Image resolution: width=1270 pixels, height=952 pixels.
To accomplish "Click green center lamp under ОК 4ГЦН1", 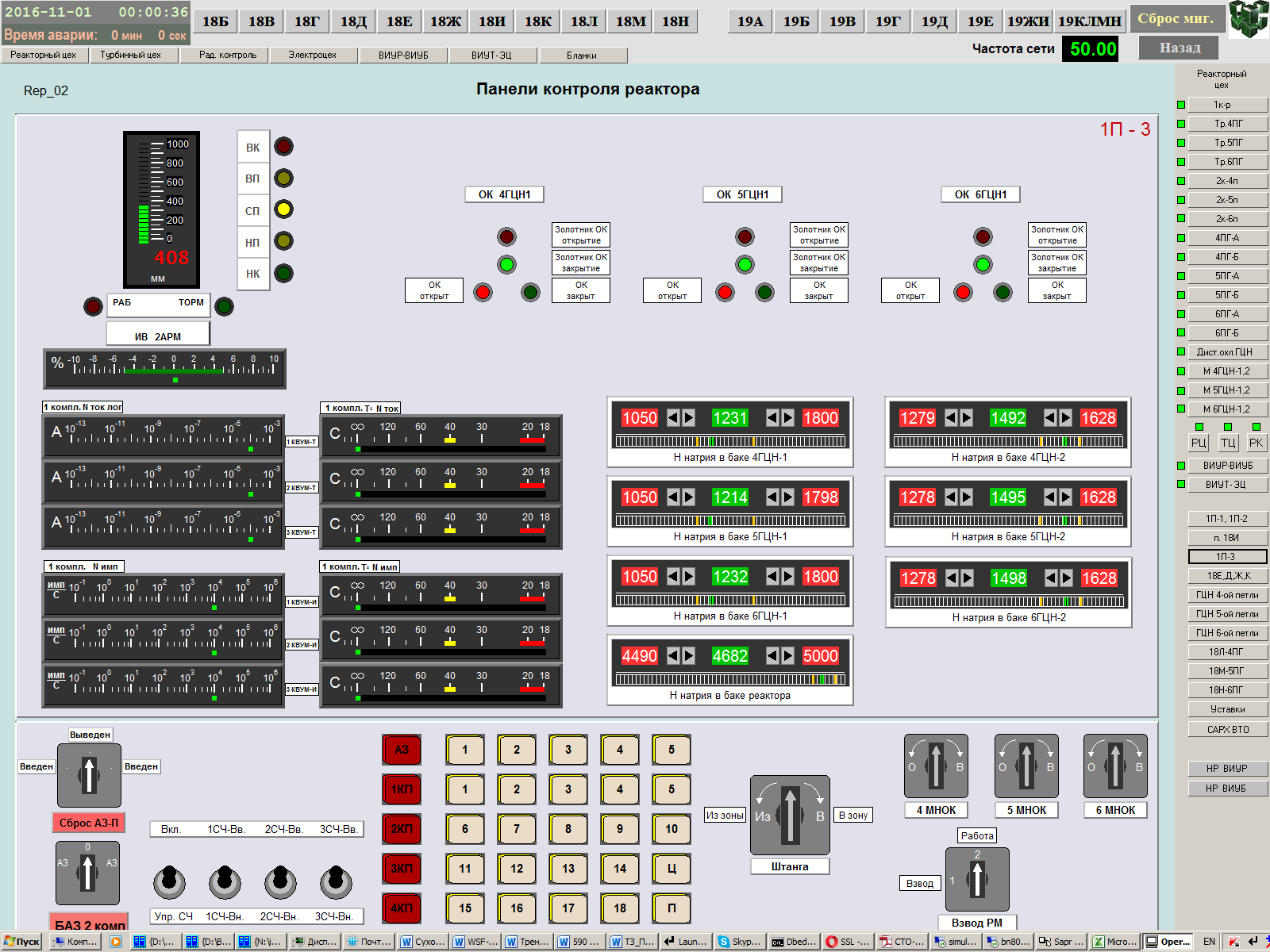I will click(x=506, y=264).
